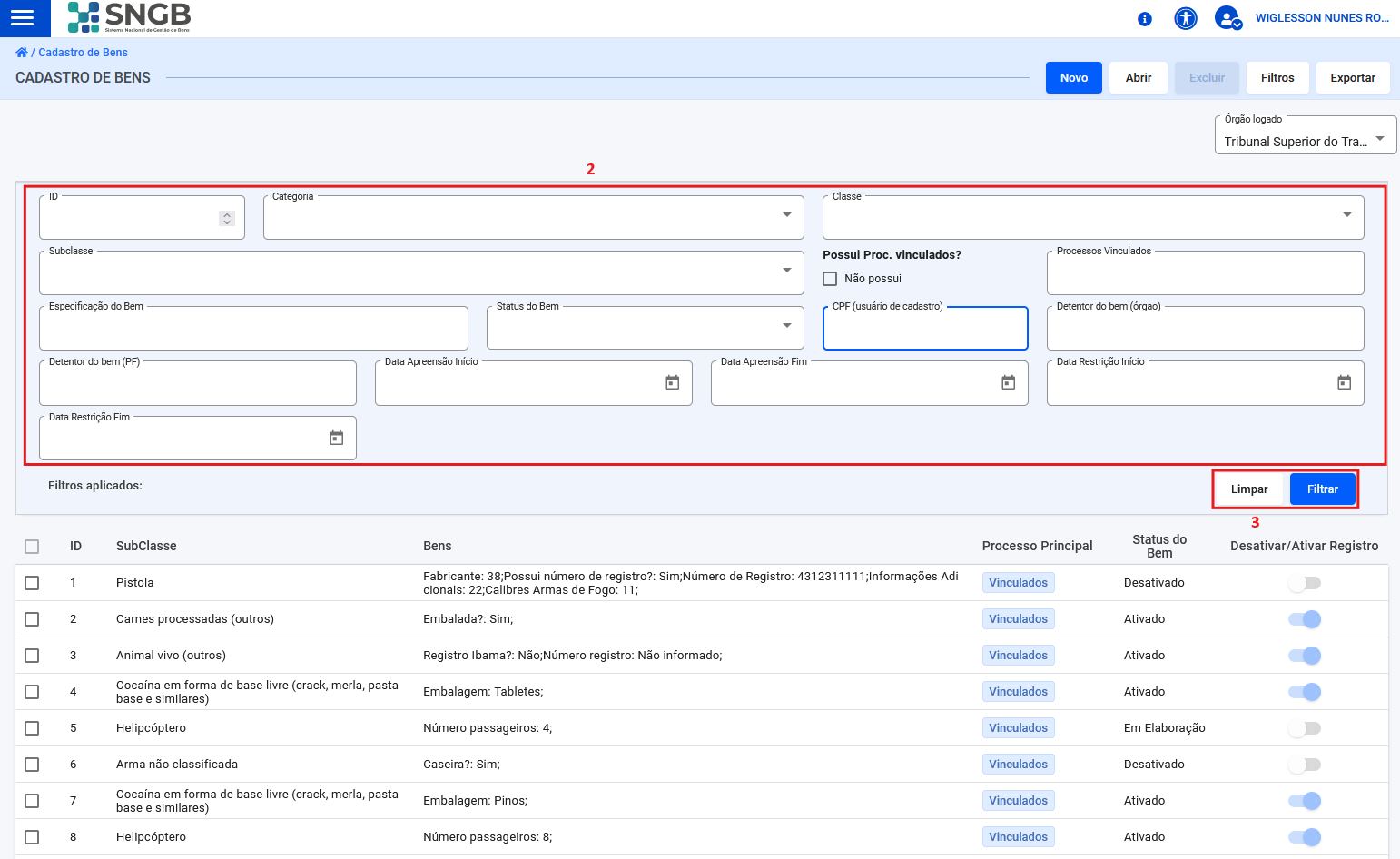
Task: Open the Órgão logado dropdown
Action: click(x=1305, y=136)
